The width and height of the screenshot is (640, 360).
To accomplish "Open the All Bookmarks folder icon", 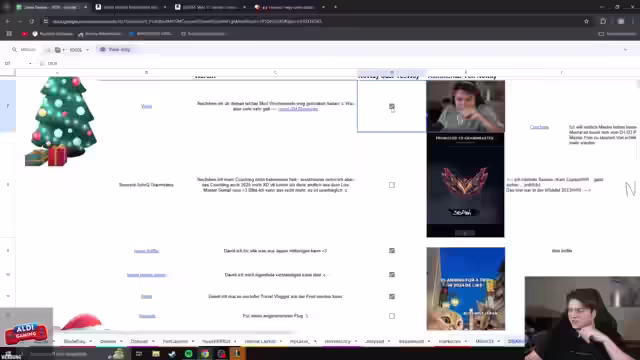I will click(601, 34).
